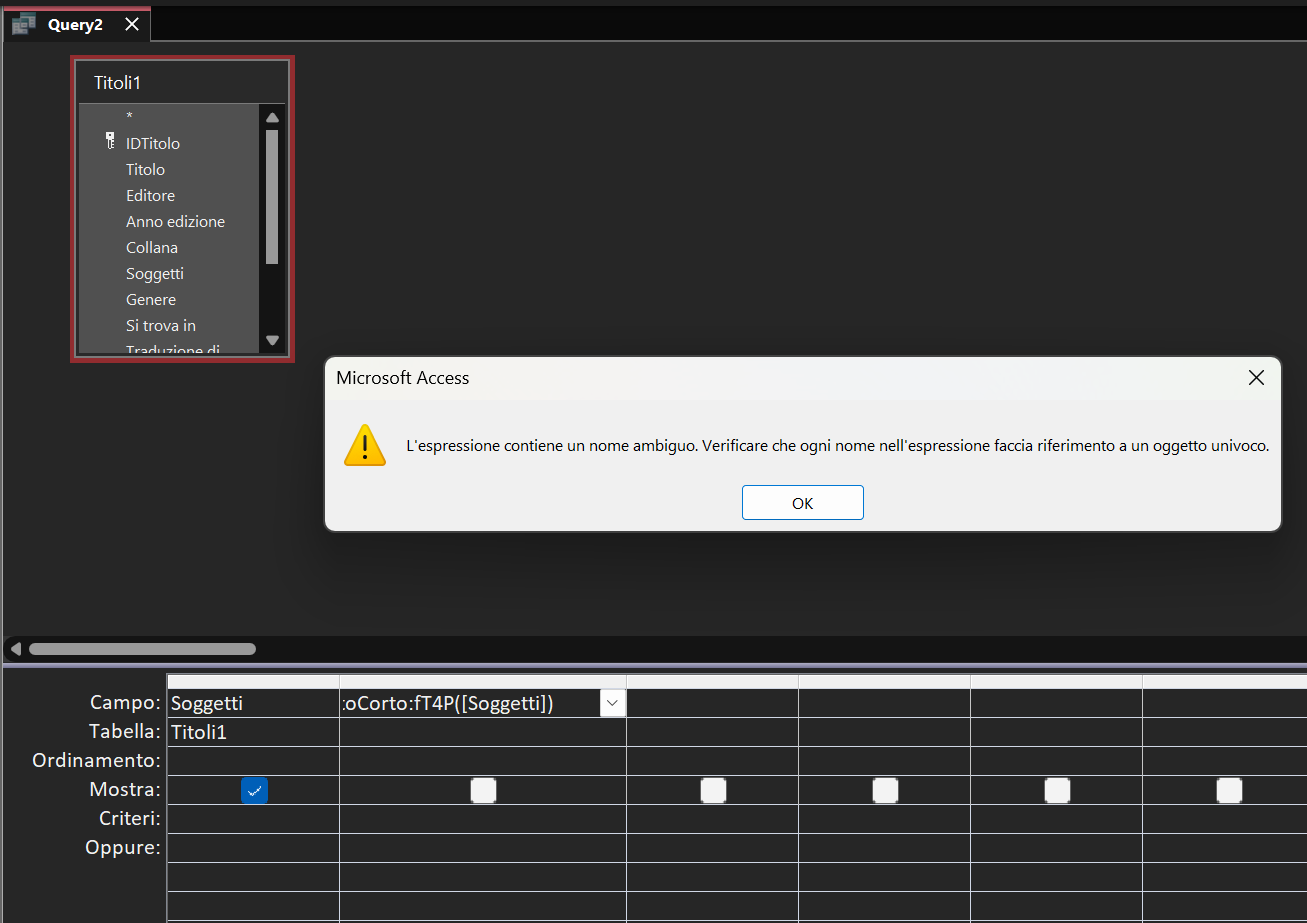This screenshot has height=923, width=1307.
Task: Click the Titoli1 Tabella cell in grid
Action: (253, 732)
